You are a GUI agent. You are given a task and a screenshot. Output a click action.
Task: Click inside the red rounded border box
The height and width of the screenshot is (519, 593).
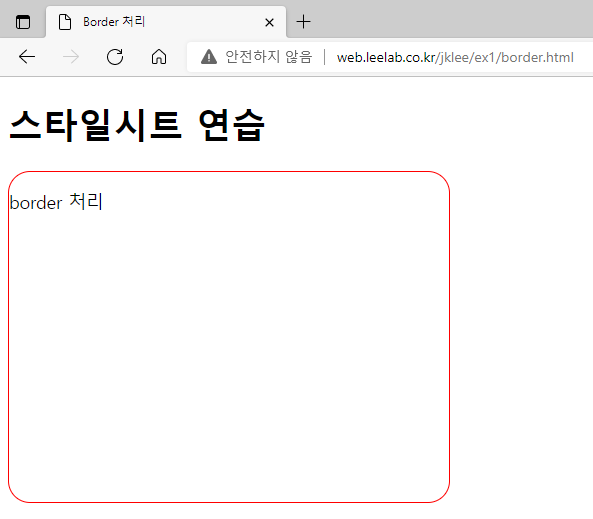coord(229,337)
